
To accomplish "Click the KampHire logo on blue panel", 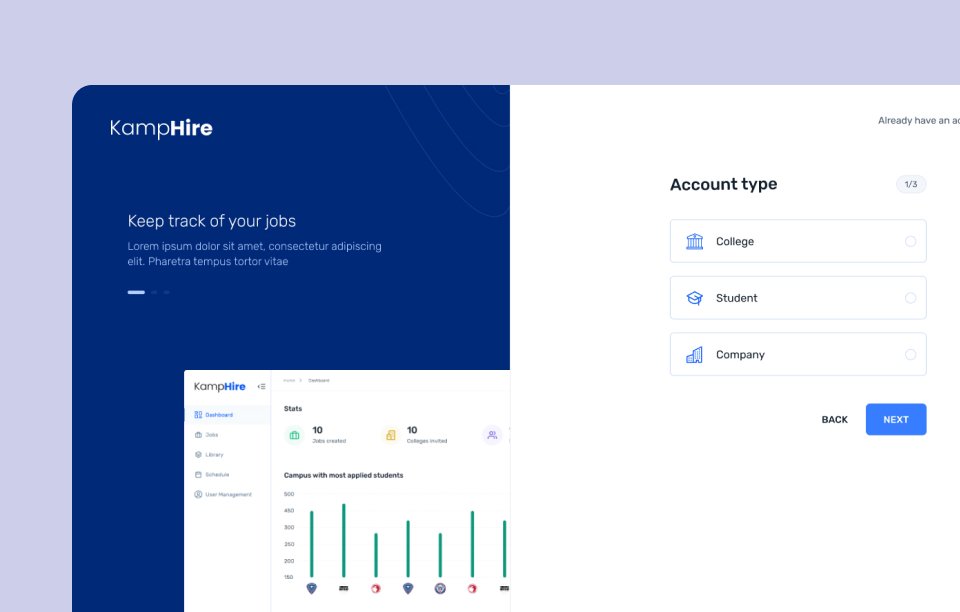I will pyautogui.click(x=161, y=129).
